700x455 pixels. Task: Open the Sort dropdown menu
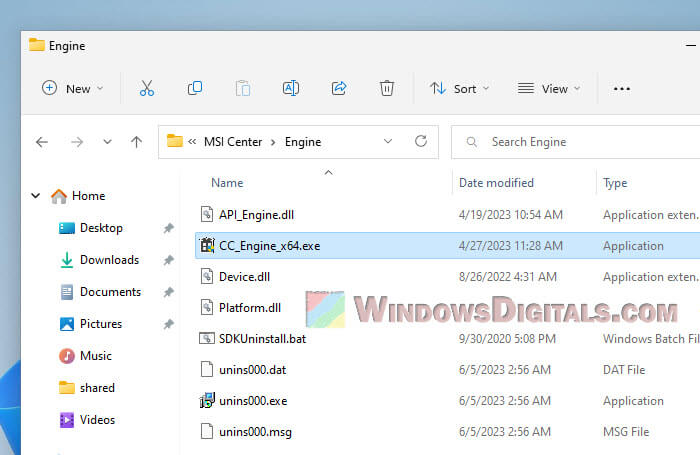460,88
